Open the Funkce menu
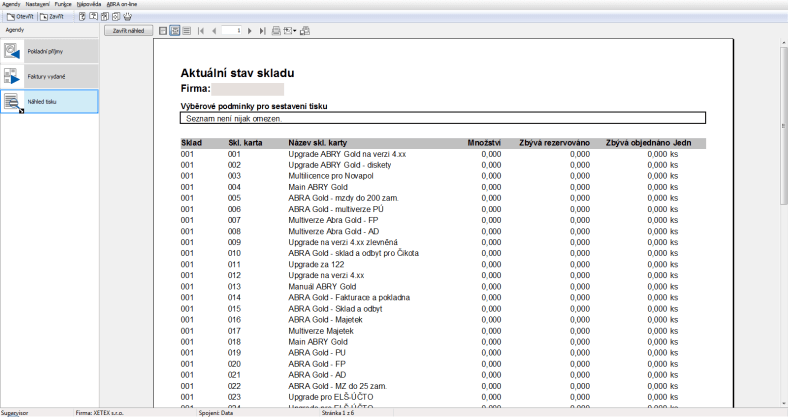This screenshot has height=417, width=788. coord(63,4)
